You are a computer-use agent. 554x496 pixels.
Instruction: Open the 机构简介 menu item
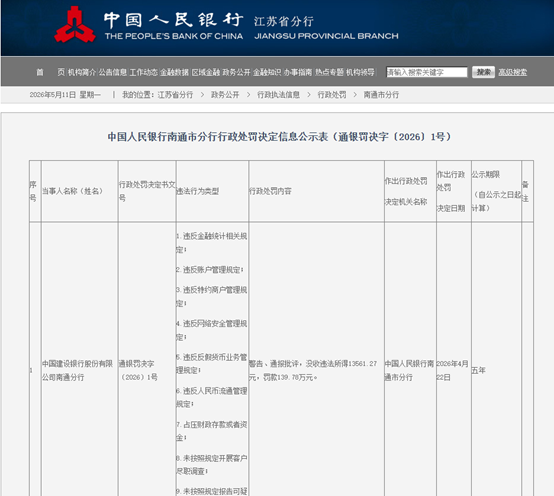pos(82,72)
